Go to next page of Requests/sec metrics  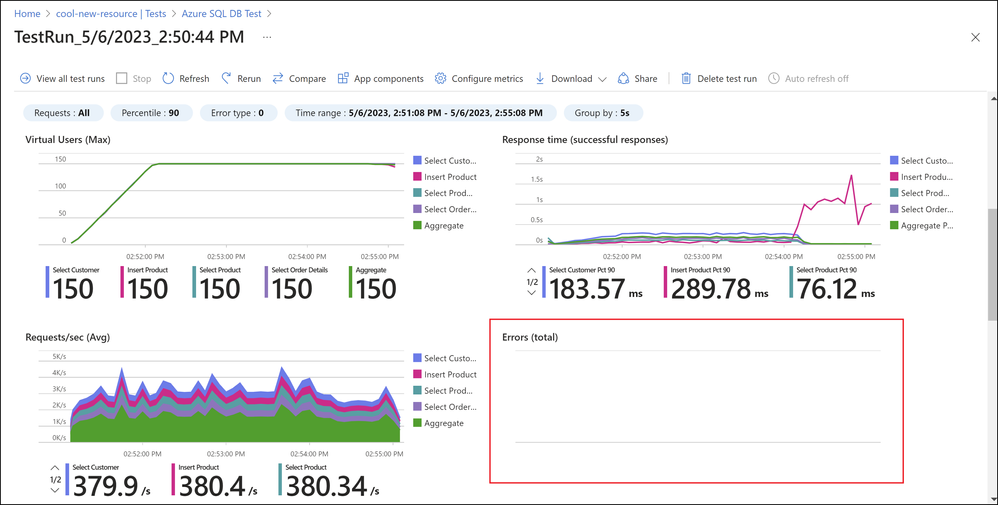(55, 490)
